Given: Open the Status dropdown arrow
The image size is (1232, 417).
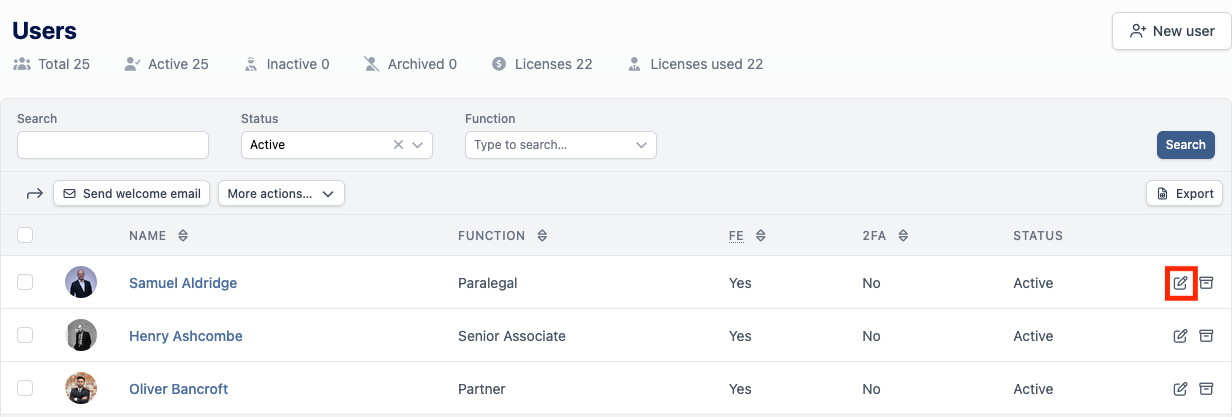Looking at the screenshot, I should click(419, 145).
